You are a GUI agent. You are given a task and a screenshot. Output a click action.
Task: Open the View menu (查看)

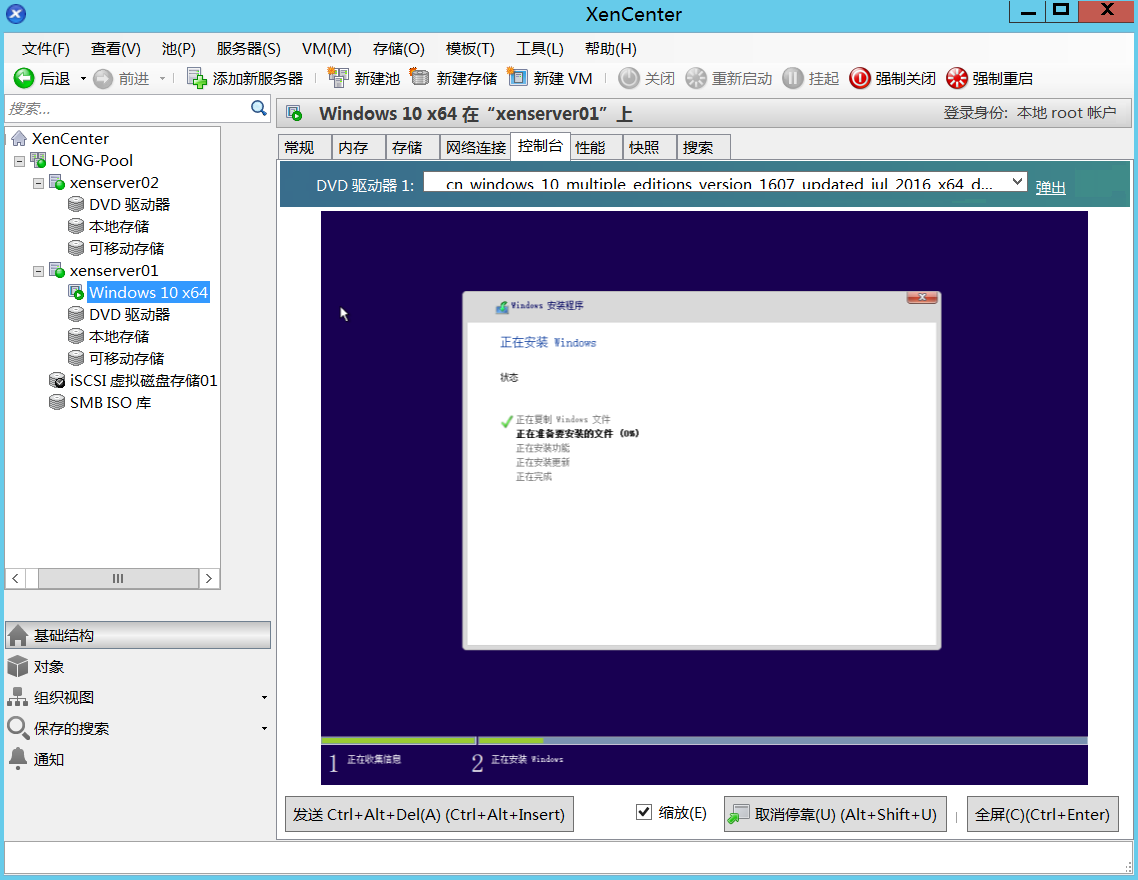[115, 49]
